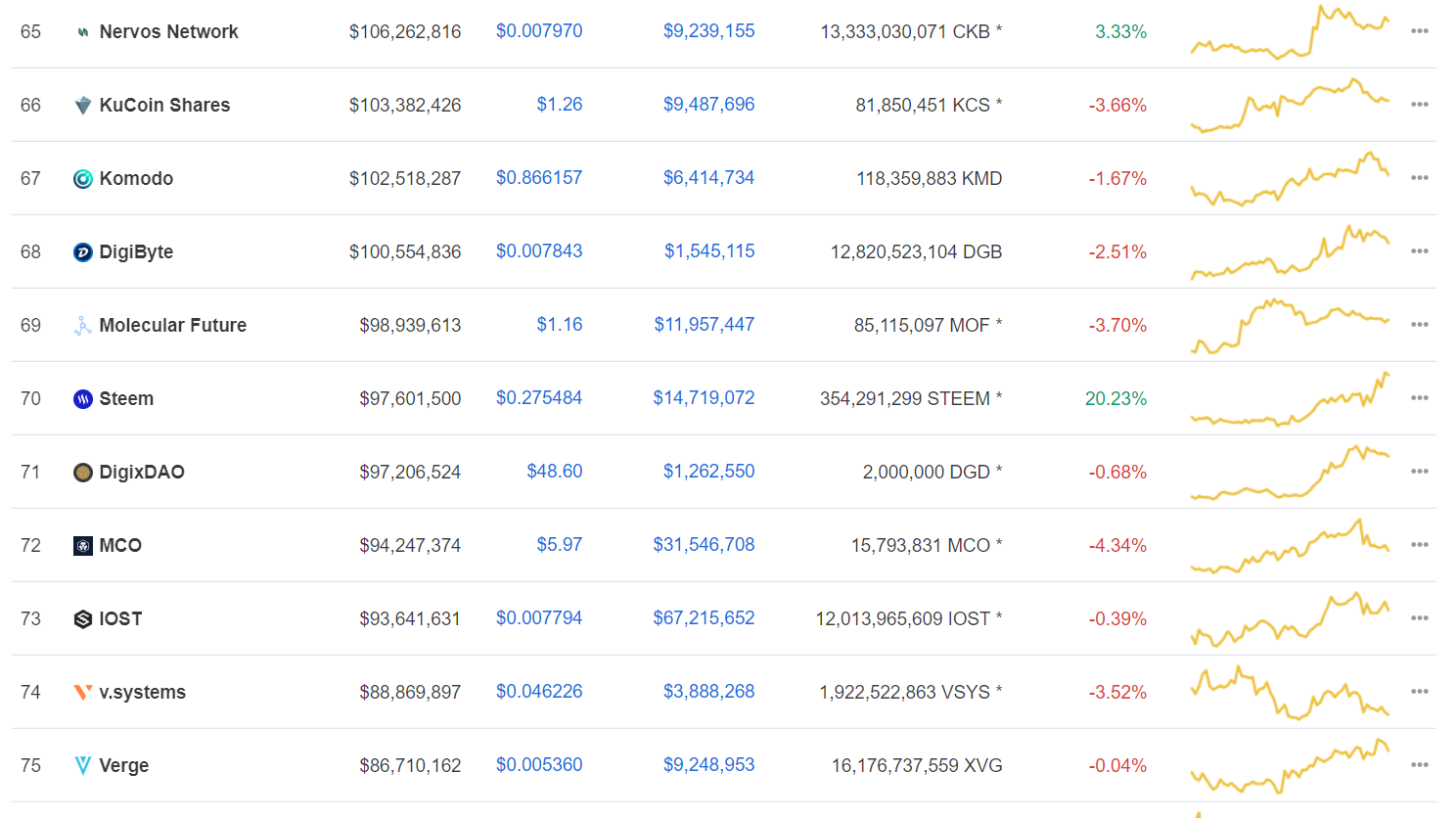Open the KuCoin Shares coin page
This screenshot has height=818, width=1456.
click(164, 105)
